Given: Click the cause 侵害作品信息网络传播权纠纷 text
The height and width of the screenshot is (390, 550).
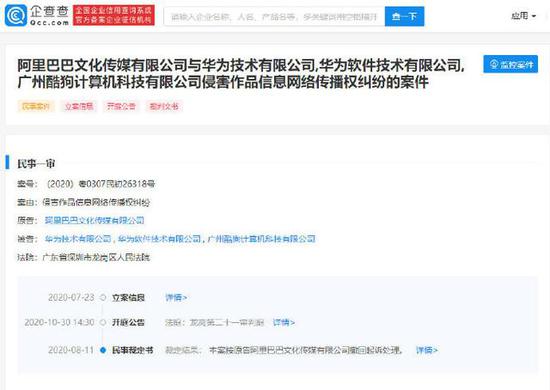Looking at the screenshot, I should 96,202.
